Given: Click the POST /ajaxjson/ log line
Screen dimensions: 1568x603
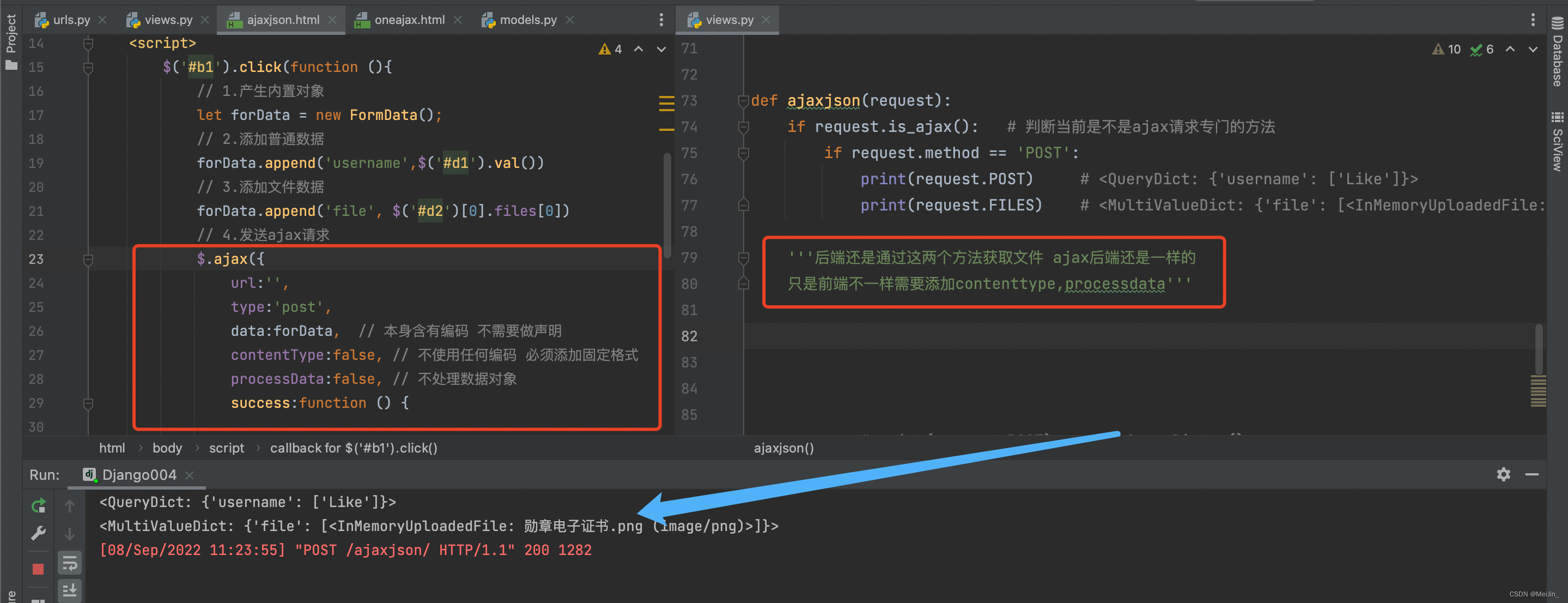Looking at the screenshot, I should tap(345, 550).
